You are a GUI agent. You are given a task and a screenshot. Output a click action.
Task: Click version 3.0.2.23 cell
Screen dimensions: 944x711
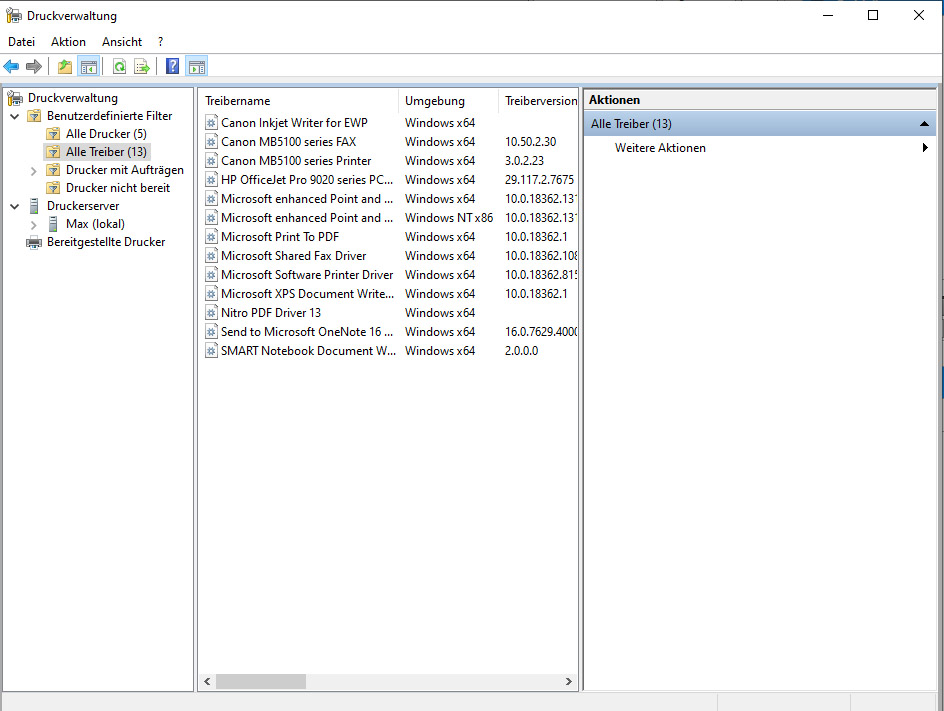tap(524, 161)
